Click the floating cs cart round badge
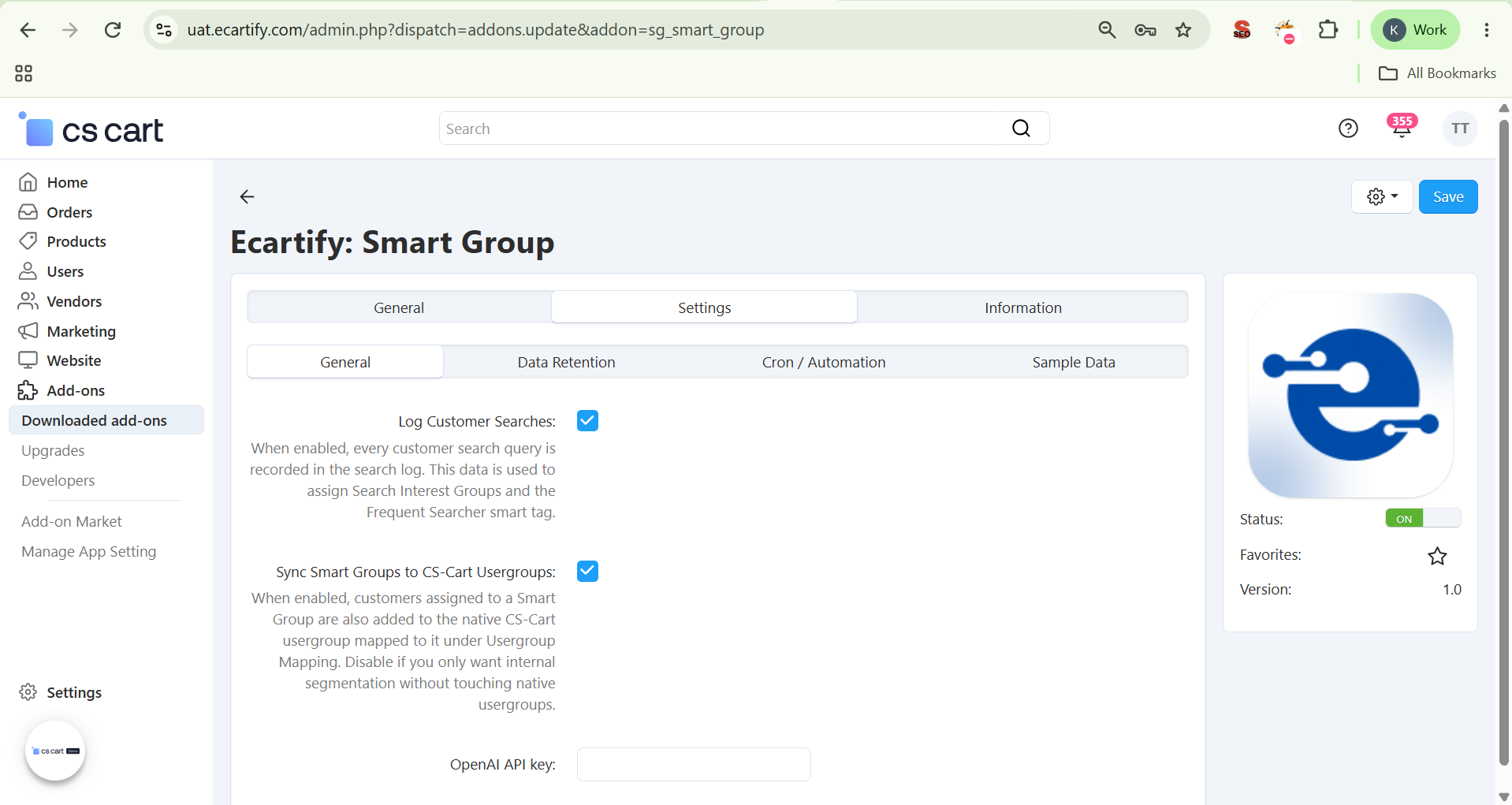1512x805 pixels. [x=55, y=751]
